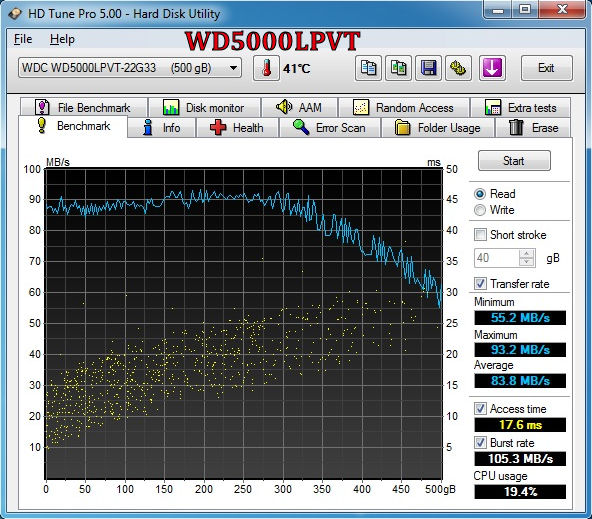This screenshot has width=592, height=519.
Task: Select the Benchmark tab
Action: tap(73, 126)
